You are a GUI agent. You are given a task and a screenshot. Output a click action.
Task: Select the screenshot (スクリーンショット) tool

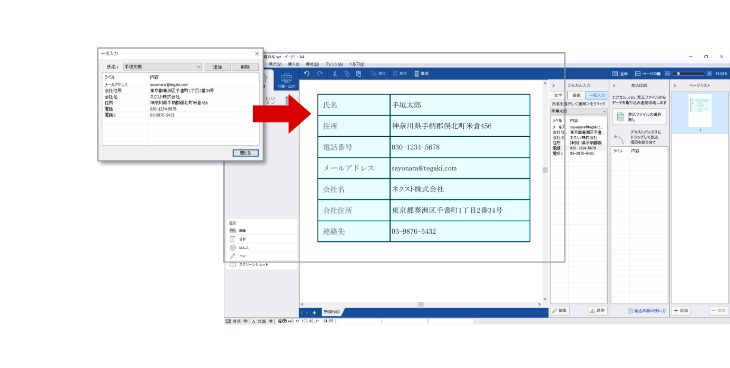pos(261,265)
